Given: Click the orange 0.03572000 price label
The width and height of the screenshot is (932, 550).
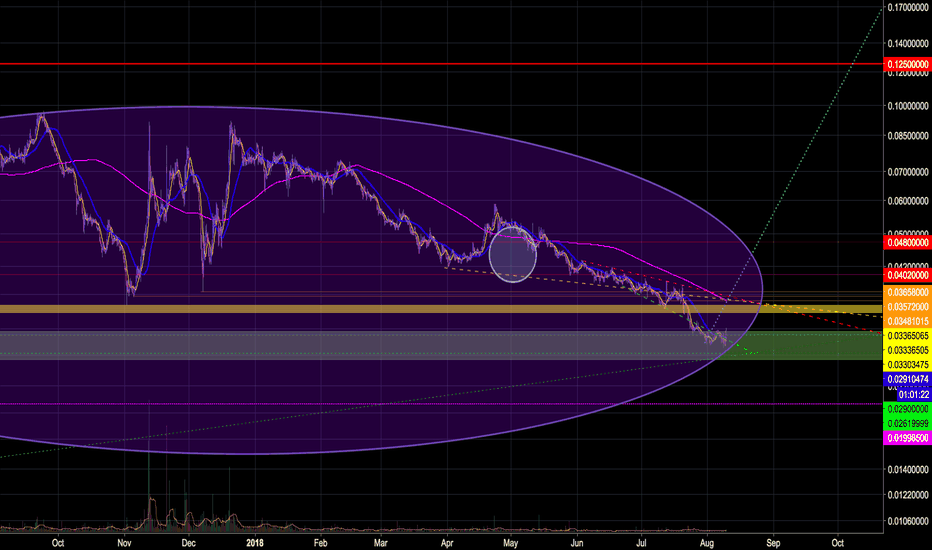Looking at the screenshot, I should [x=908, y=307].
